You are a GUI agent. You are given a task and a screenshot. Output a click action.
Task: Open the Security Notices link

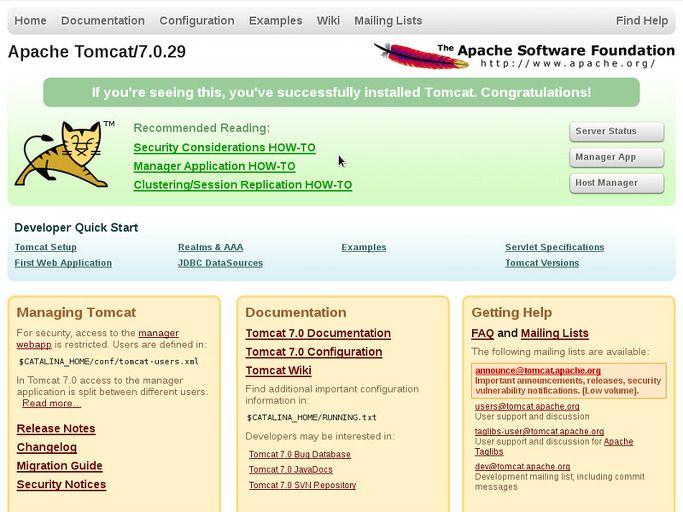pyautogui.click(x=61, y=485)
